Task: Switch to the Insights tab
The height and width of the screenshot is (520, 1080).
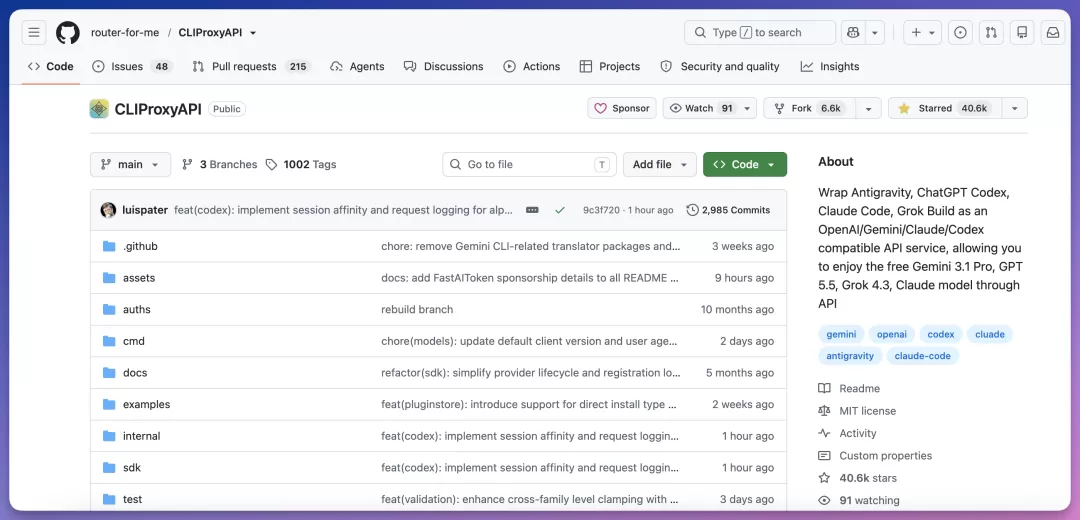Action: pos(830,67)
